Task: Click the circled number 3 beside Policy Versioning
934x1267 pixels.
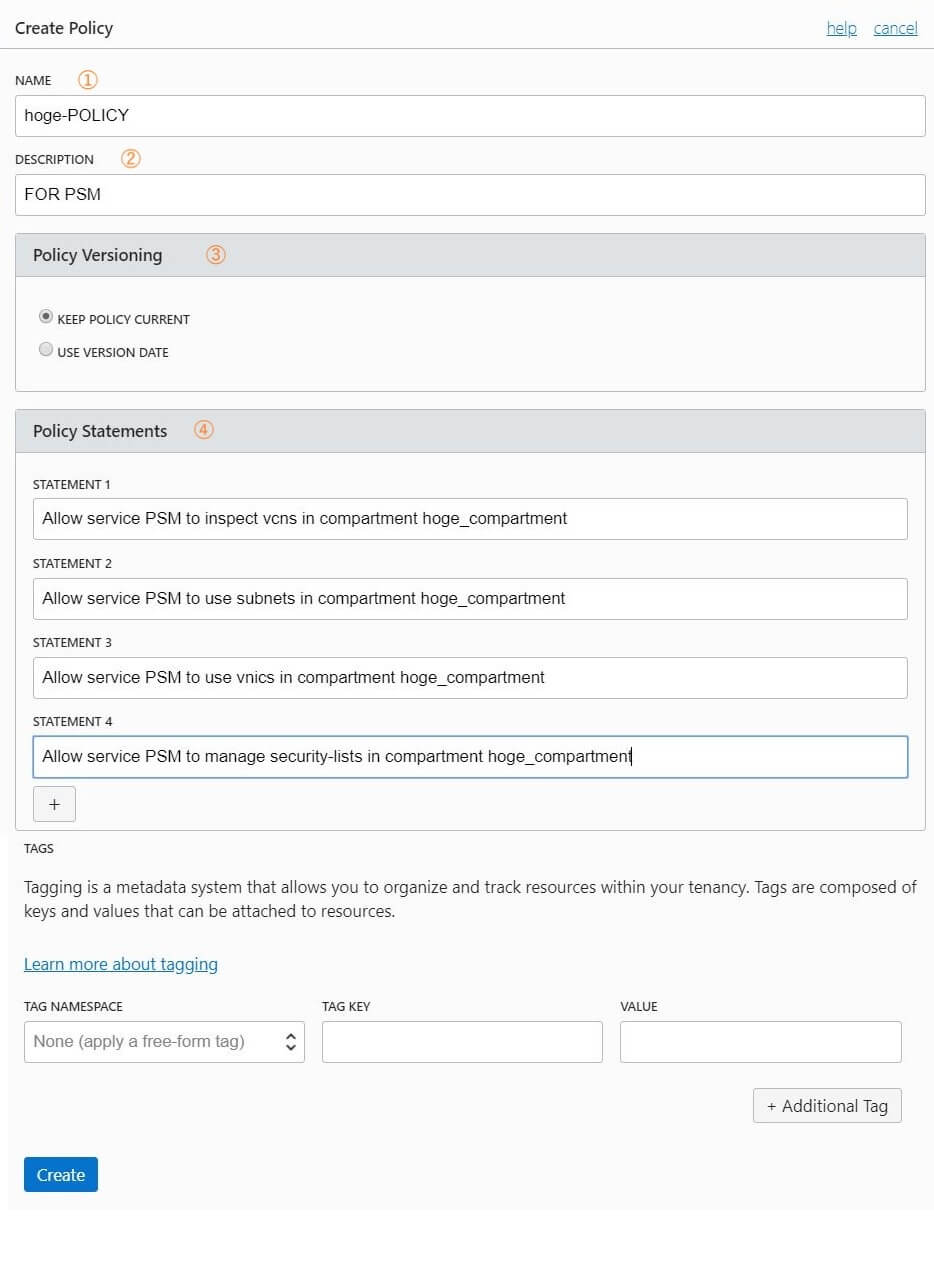Action: tap(216, 255)
